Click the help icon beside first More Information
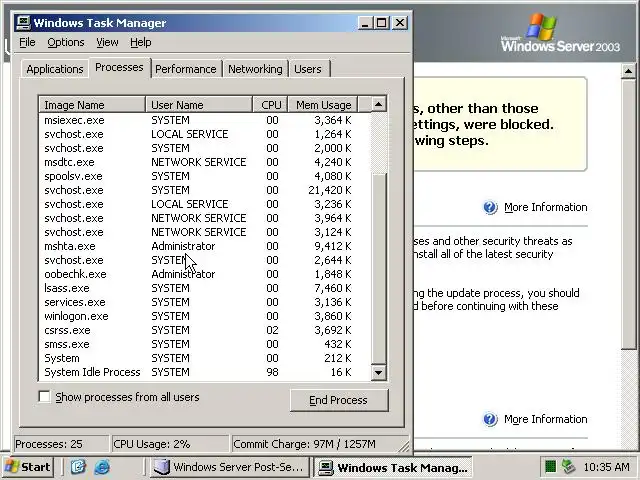Image resolution: width=640 pixels, height=480 pixels. 490,207
